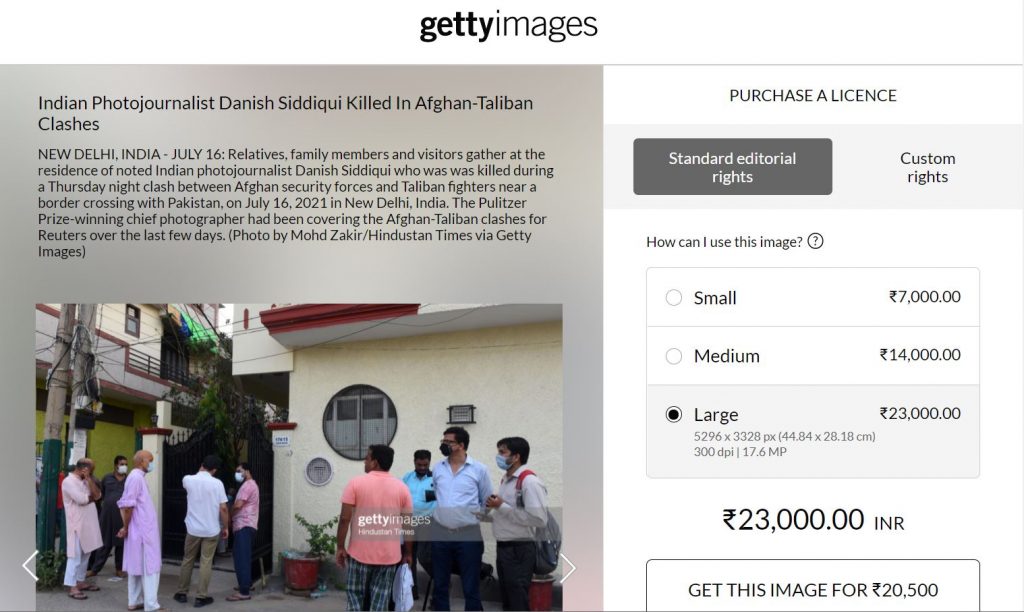Click the Getty Images watermark on photo
This screenshot has width=1024, height=612.
[394, 523]
